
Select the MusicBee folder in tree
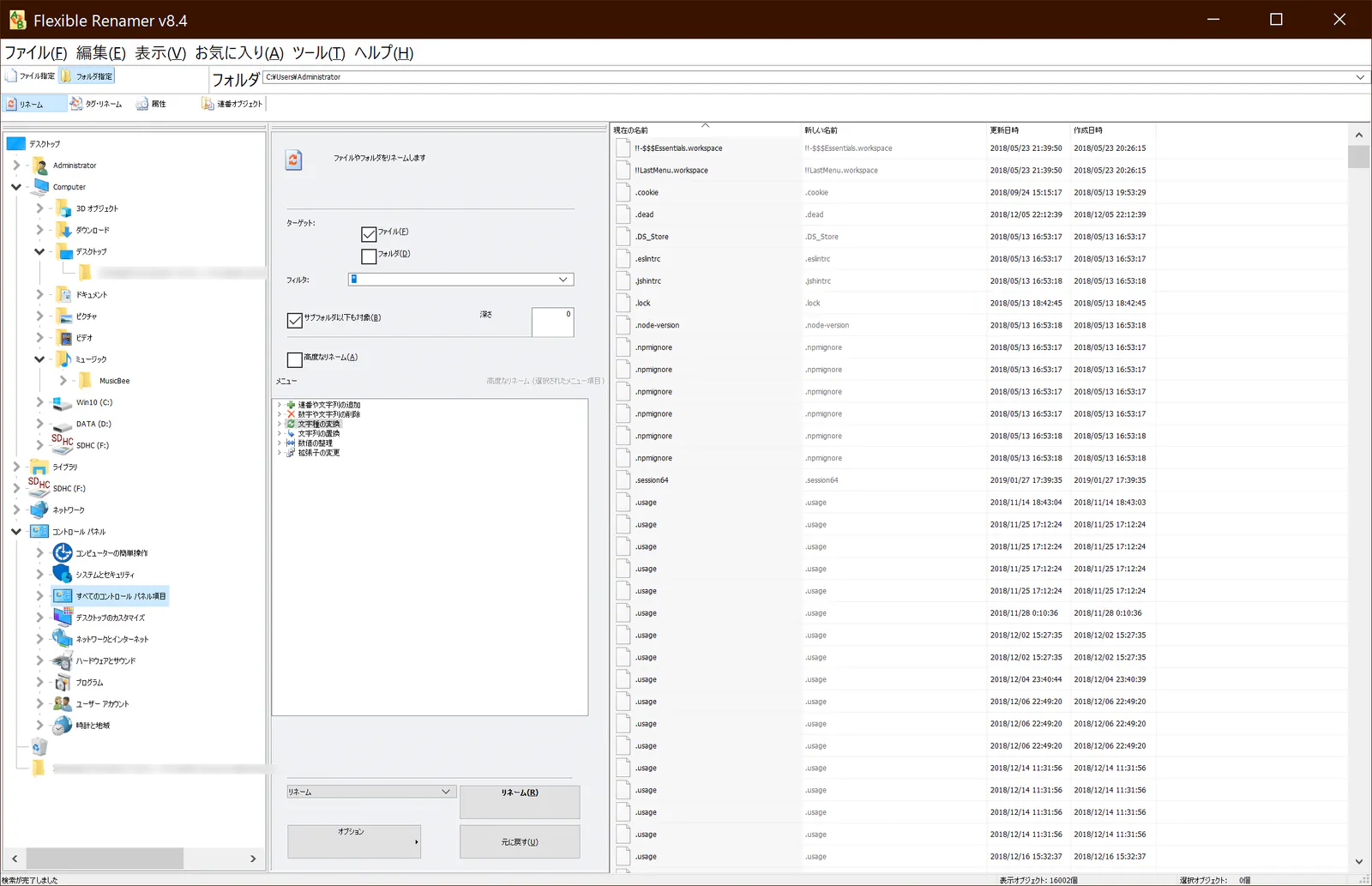[114, 381]
